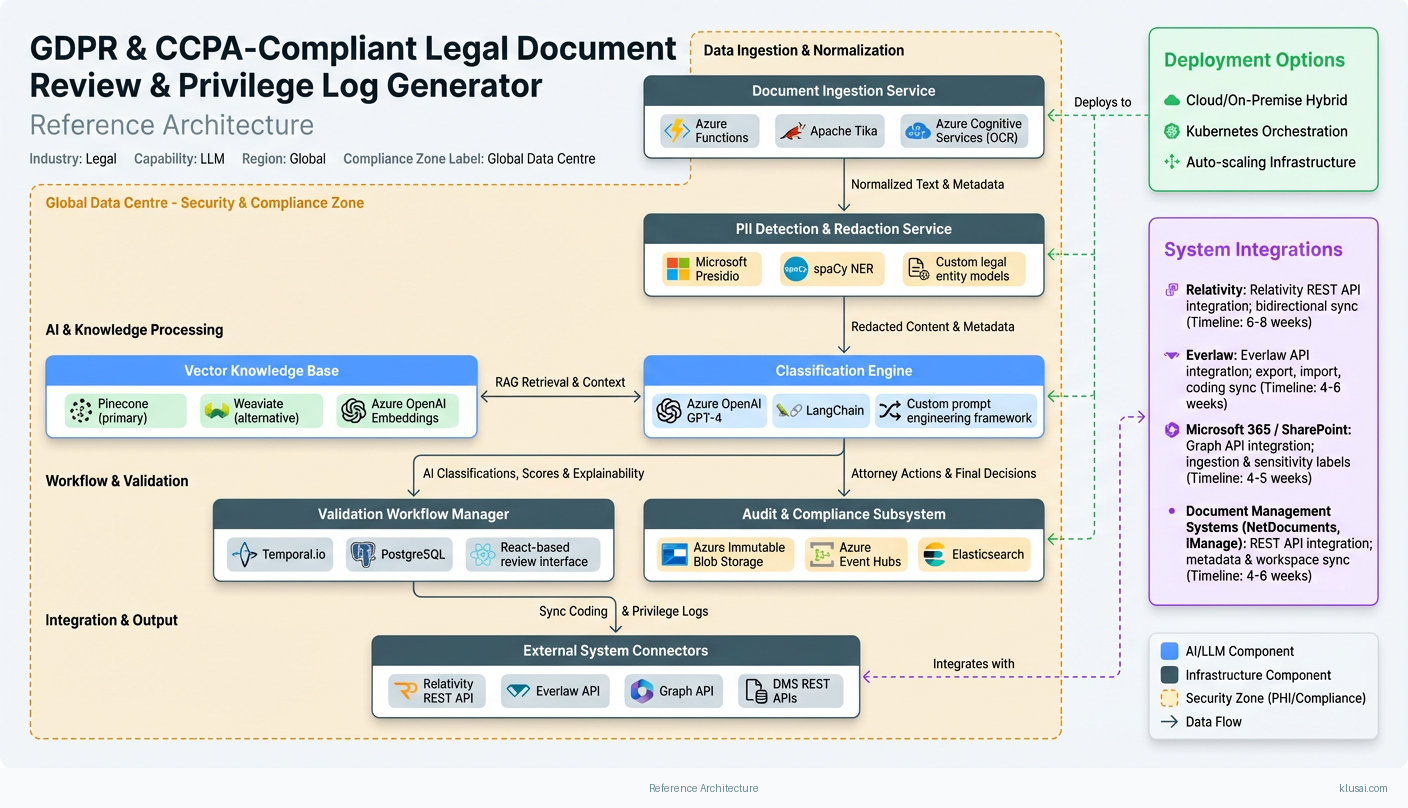
Task: Select the Classification Engine header
Action: [x=843, y=371]
